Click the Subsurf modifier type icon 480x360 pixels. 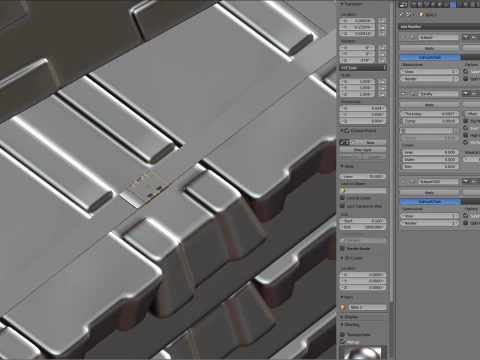[413, 37]
